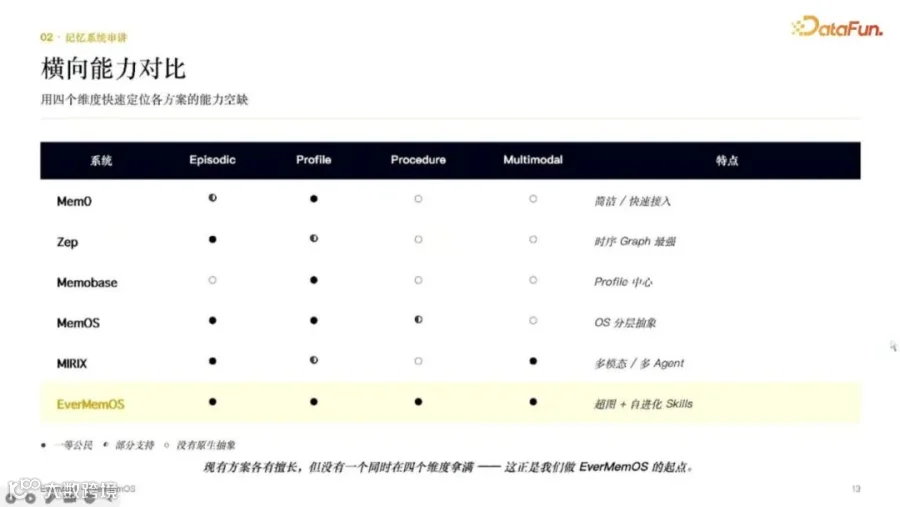
Task: Click the subtitle 用四个维度快速定位各方案的能力空缺
Action: pos(144,99)
